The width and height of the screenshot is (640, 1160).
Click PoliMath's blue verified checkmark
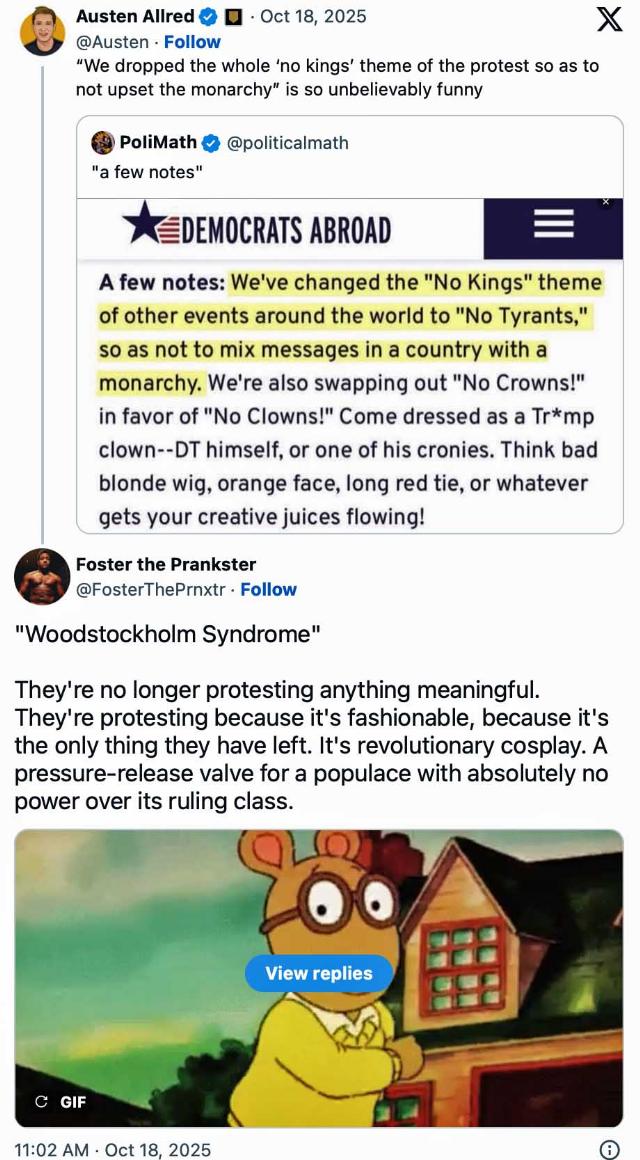211,142
